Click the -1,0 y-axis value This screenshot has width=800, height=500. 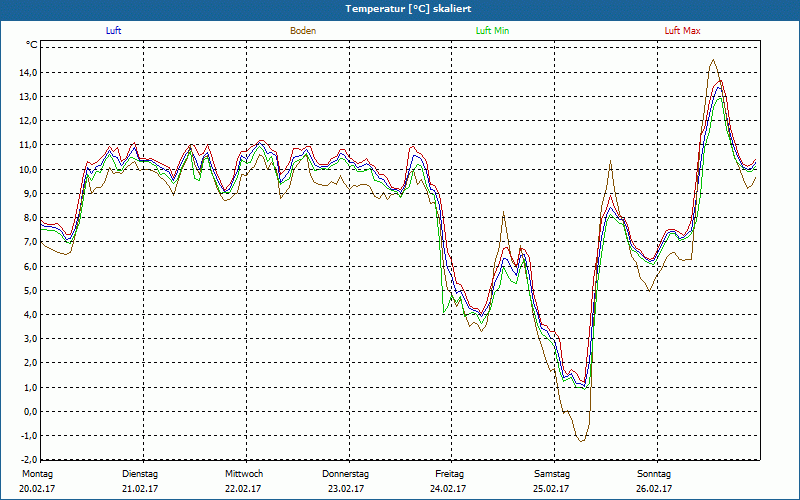30,436
